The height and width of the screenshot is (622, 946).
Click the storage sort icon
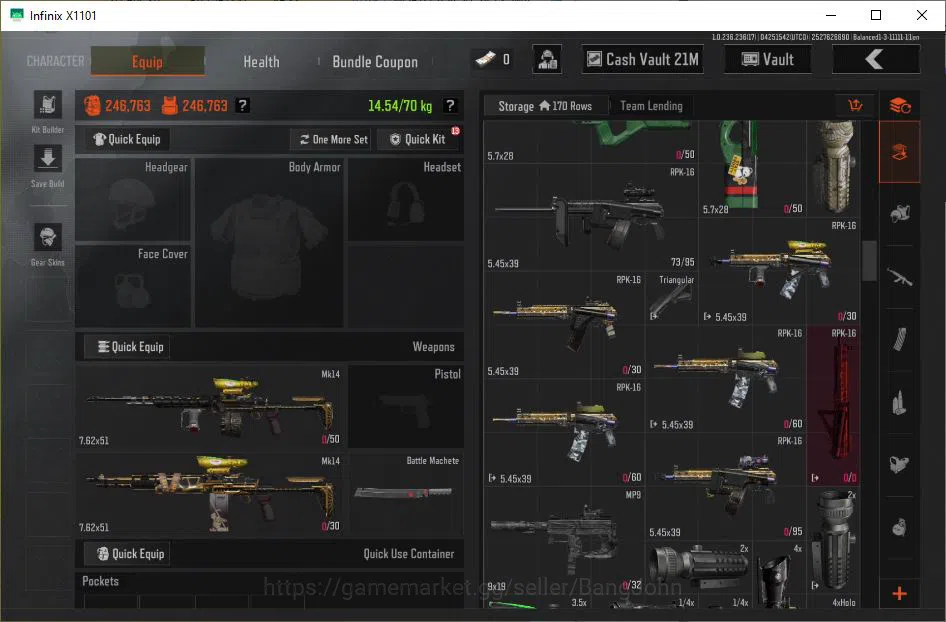pyautogui.click(x=856, y=106)
